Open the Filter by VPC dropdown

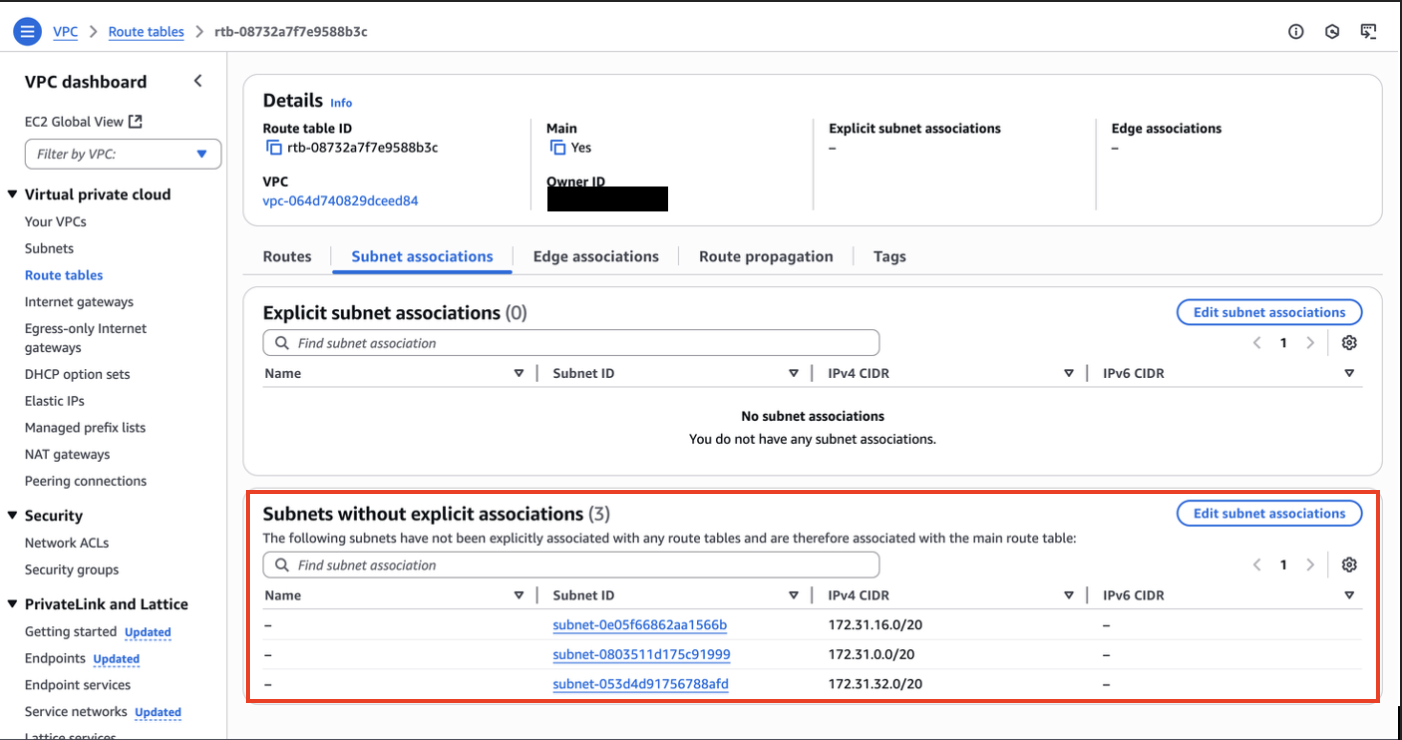coord(122,154)
